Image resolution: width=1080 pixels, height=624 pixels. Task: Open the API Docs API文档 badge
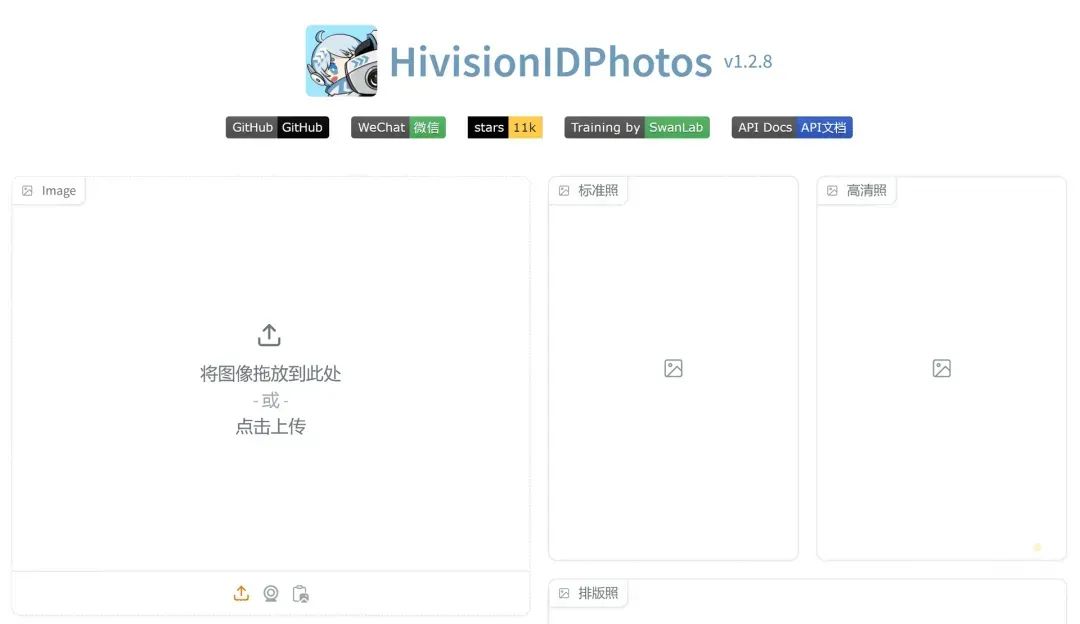(x=792, y=127)
